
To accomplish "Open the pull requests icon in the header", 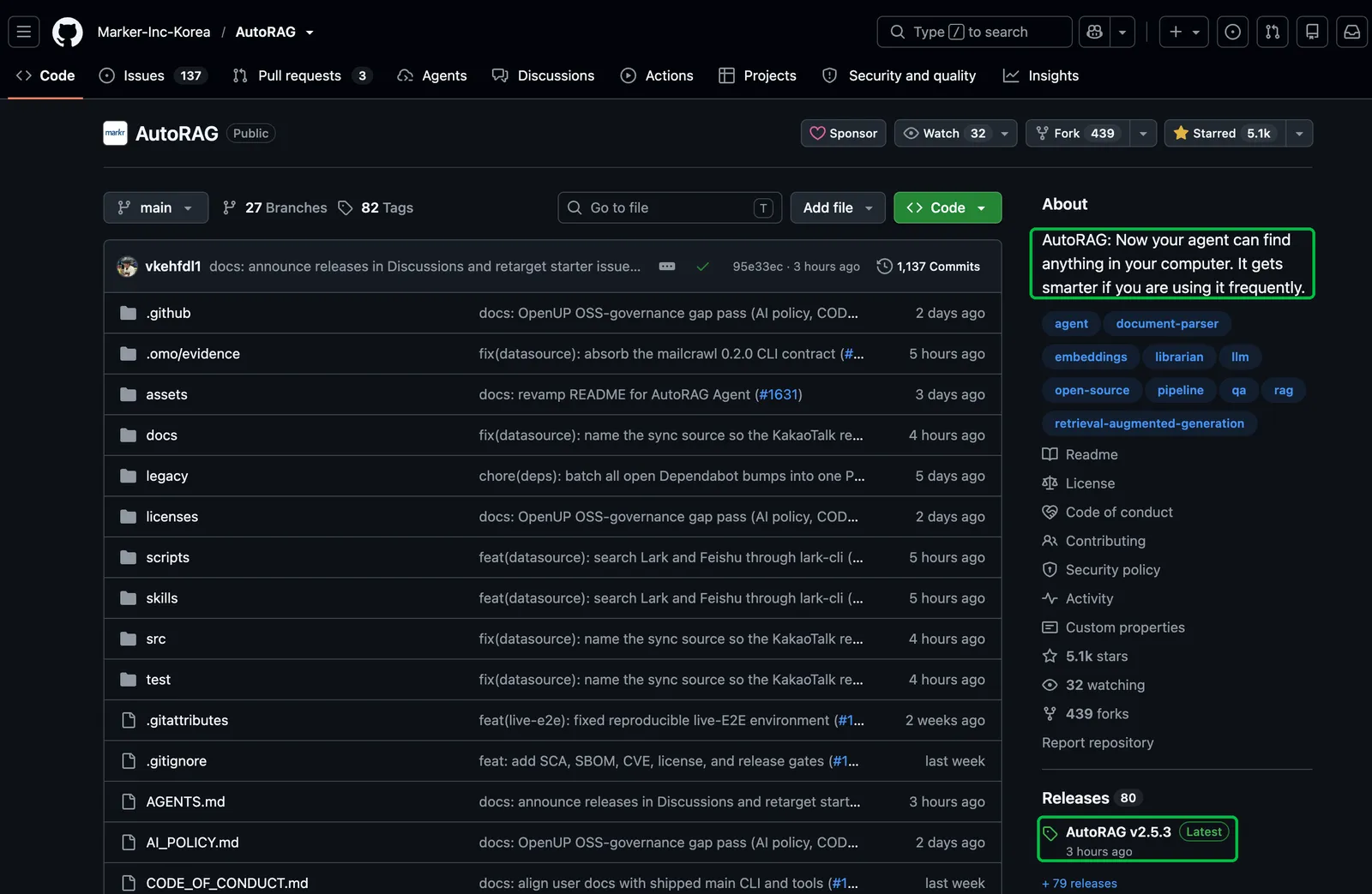I will click(1273, 32).
